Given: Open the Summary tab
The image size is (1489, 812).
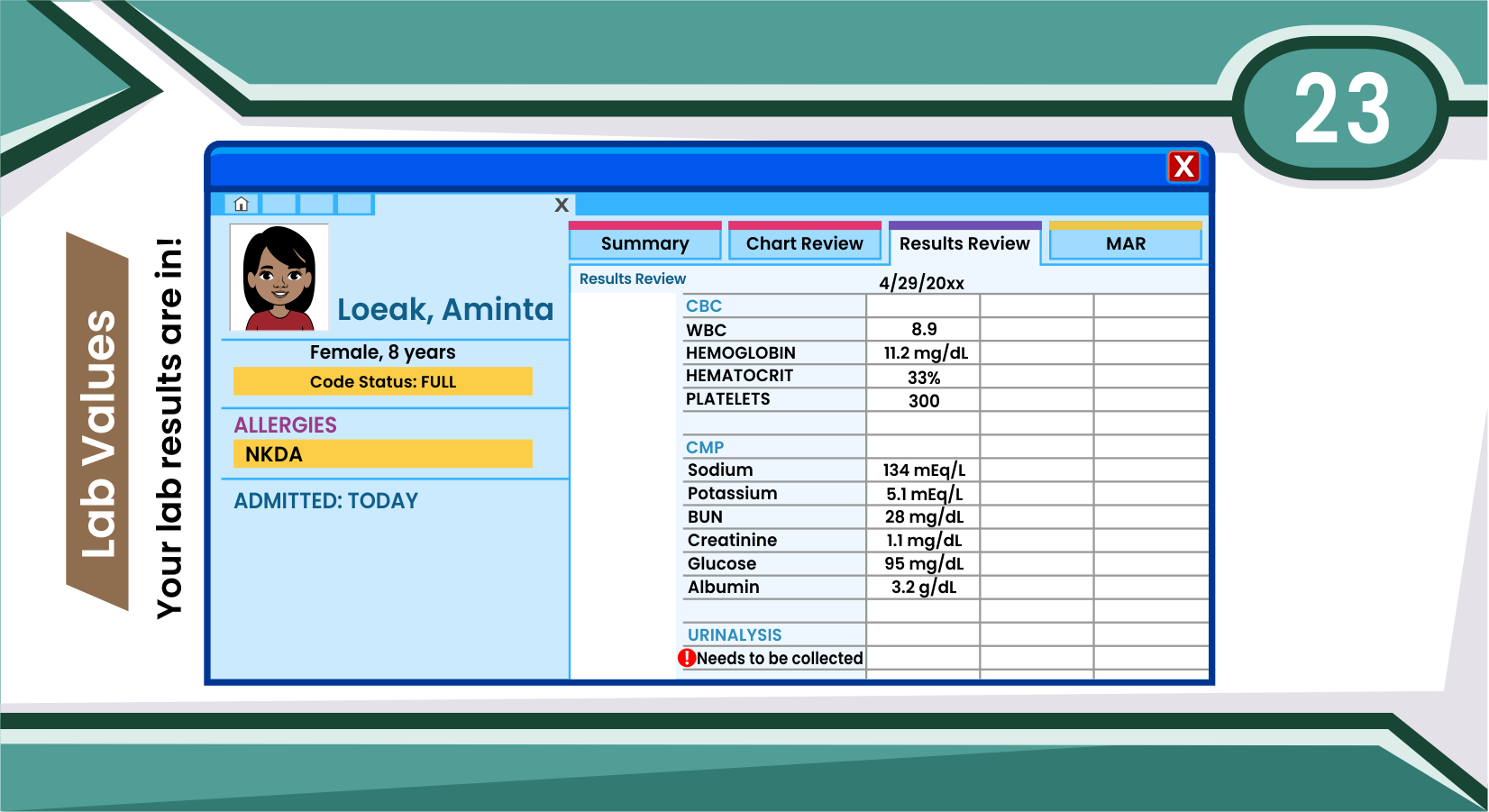Looking at the screenshot, I should pyautogui.click(x=644, y=243).
